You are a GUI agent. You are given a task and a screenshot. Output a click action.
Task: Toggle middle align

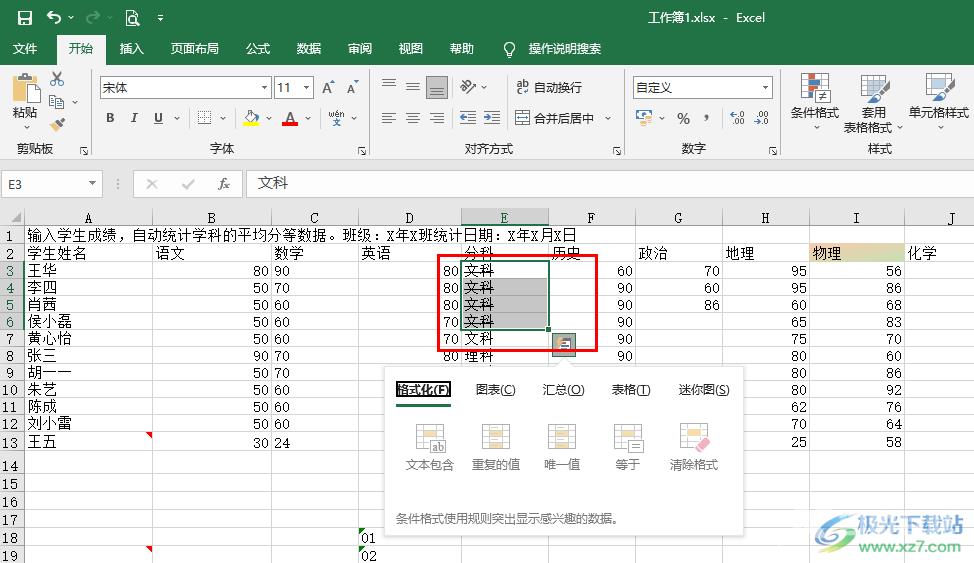tap(413, 87)
